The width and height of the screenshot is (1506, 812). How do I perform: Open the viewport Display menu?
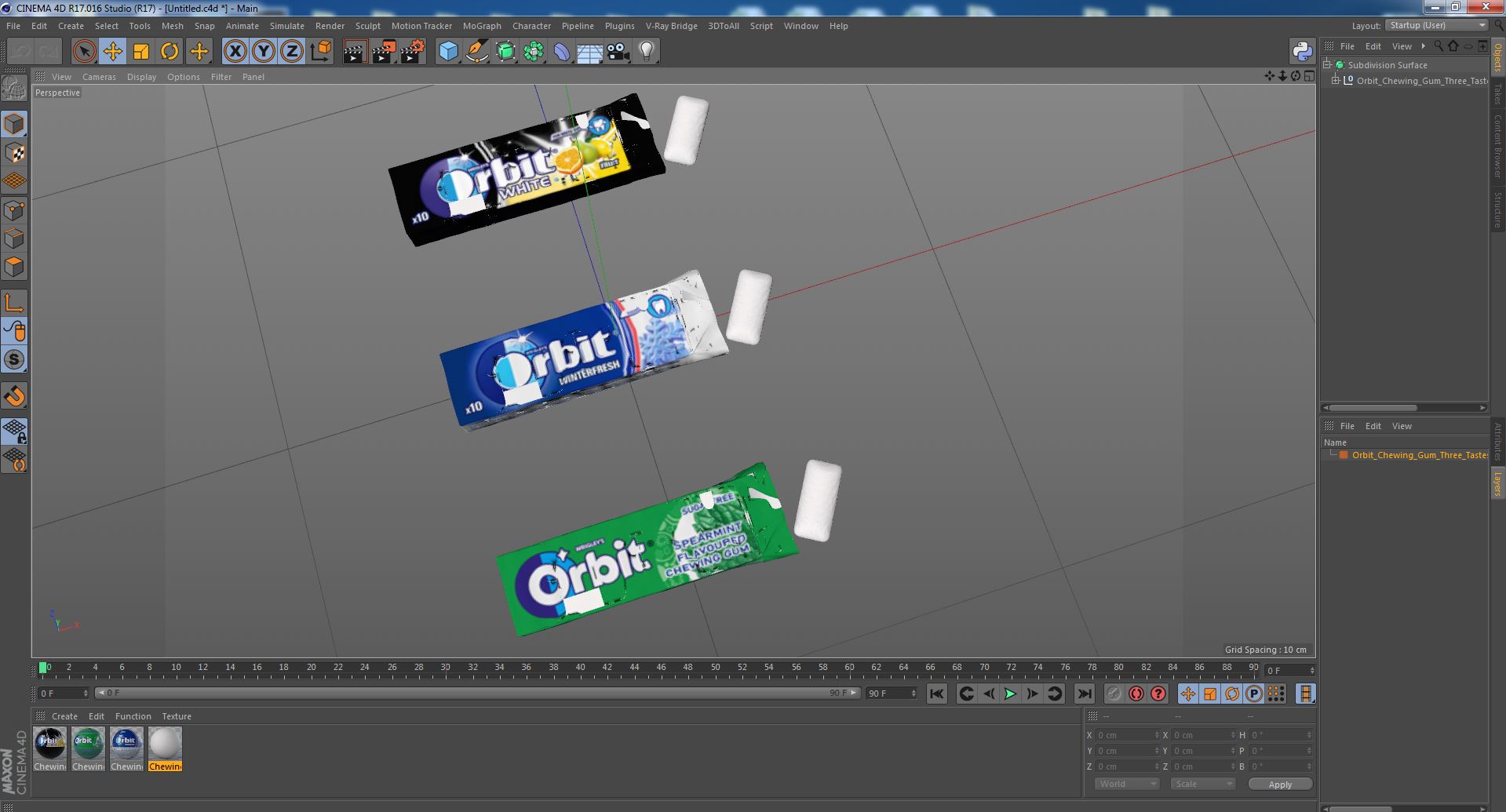(141, 77)
